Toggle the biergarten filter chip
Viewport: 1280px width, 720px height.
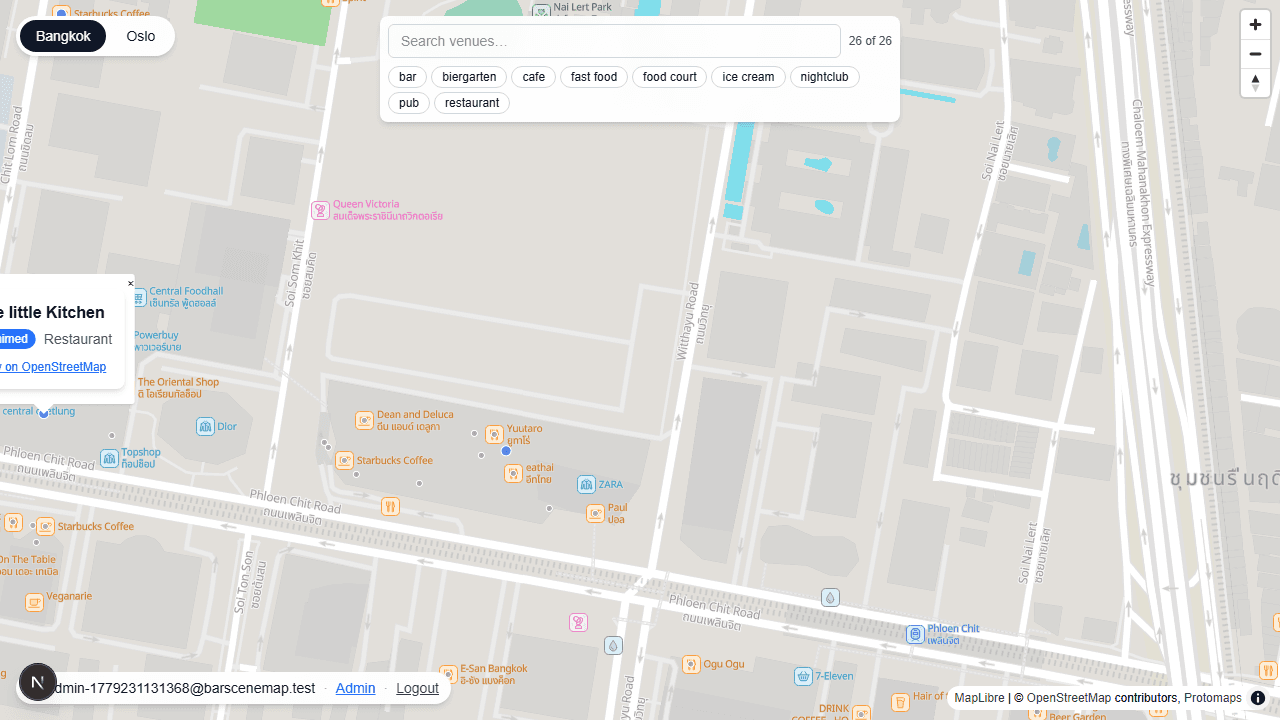coord(469,77)
